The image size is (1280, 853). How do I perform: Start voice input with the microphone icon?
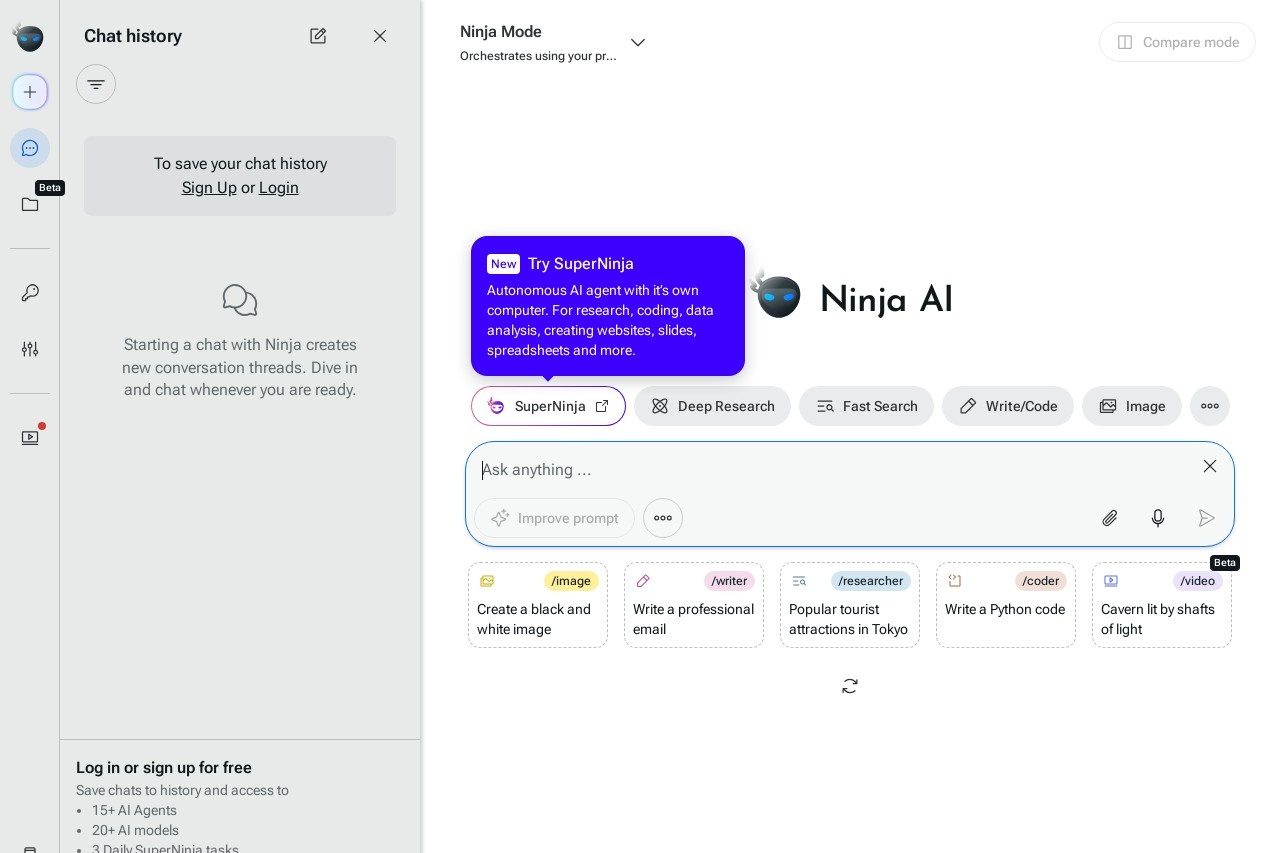[1158, 518]
